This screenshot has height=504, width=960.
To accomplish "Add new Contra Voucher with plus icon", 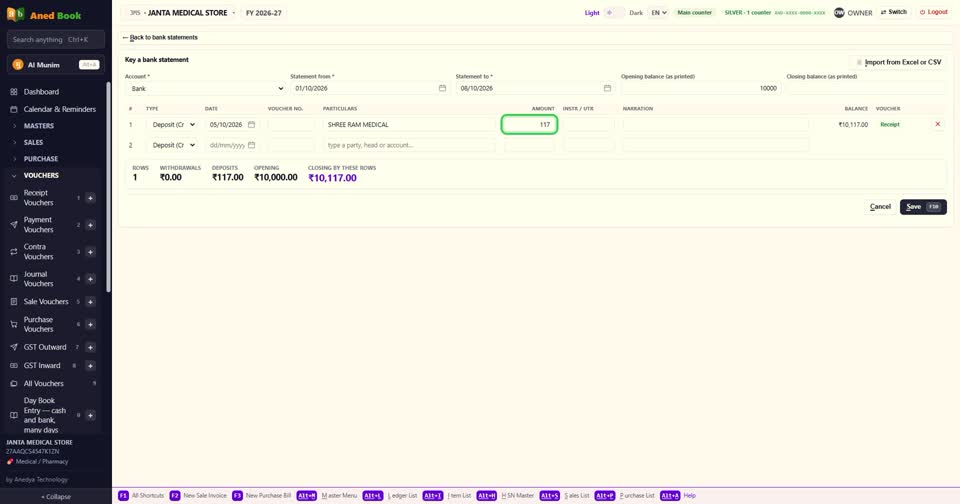I will [x=90, y=252].
